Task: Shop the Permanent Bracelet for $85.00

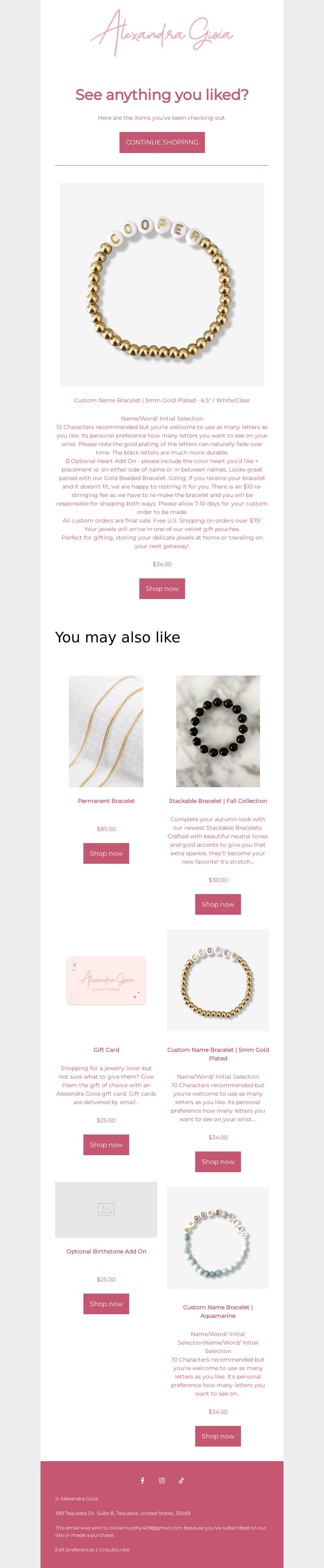Action: click(106, 853)
